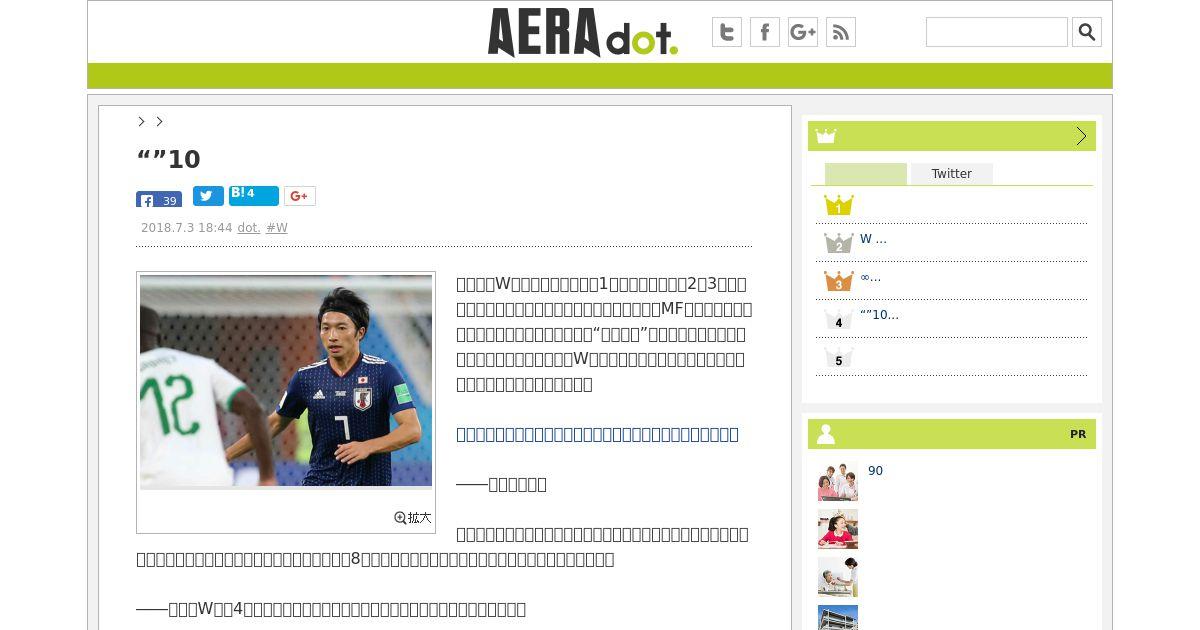Image resolution: width=1200 pixels, height=630 pixels.
Task: Open rank 4 article "“”10..."
Action: [879, 315]
